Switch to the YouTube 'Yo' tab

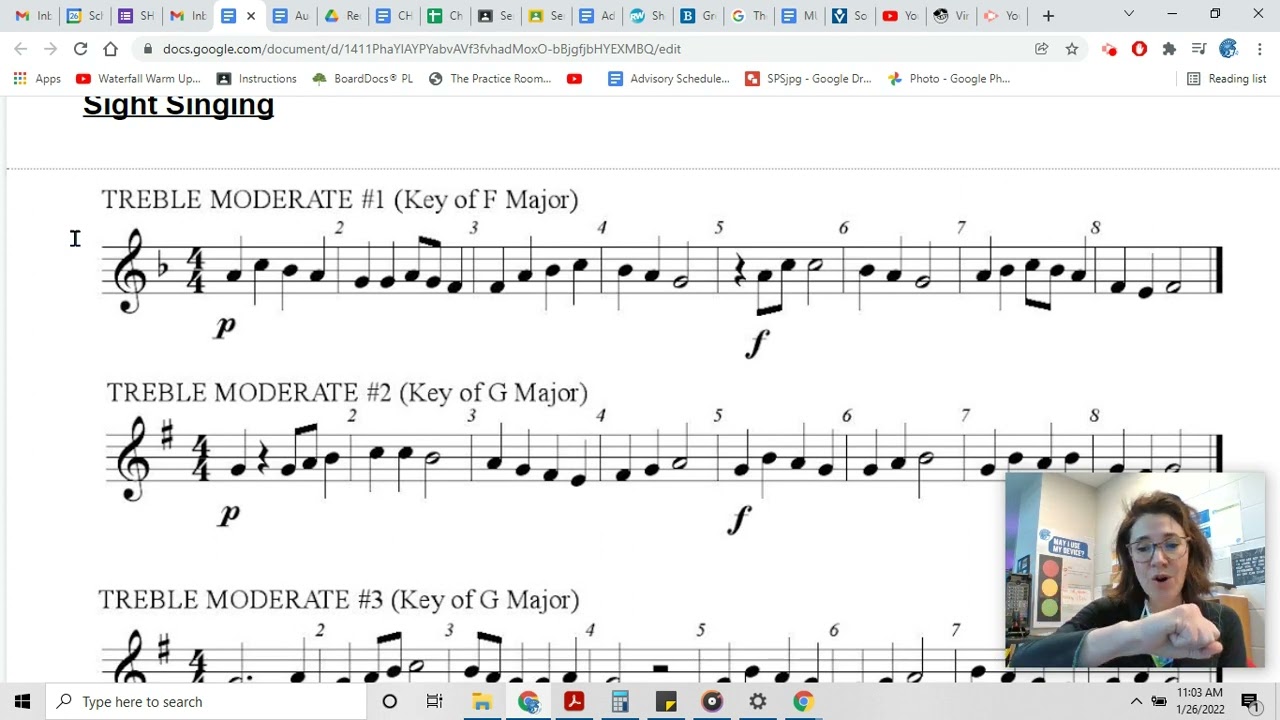(900, 15)
